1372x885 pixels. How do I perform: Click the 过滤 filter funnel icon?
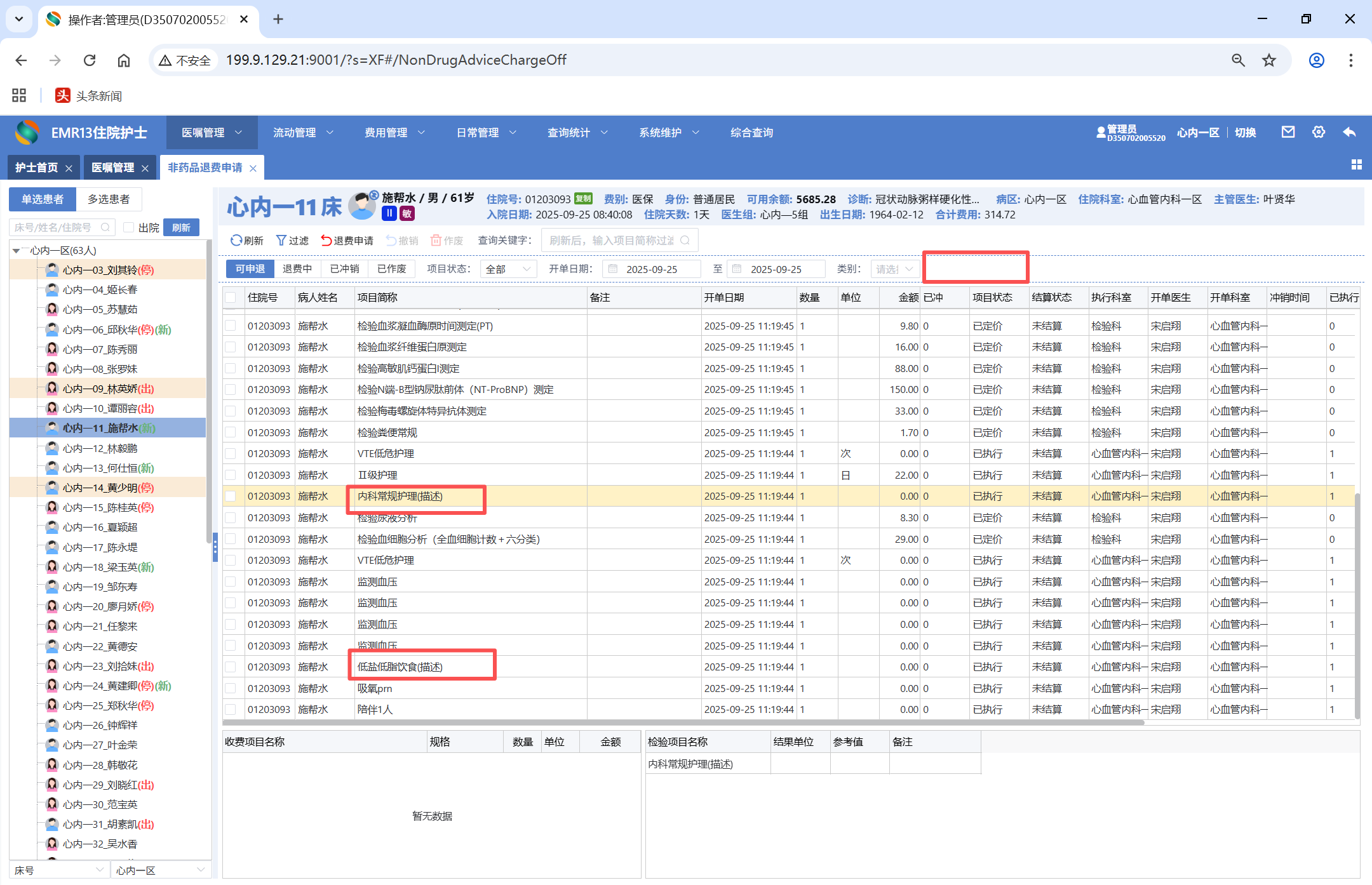pyautogui.click(x=281, y=241)
